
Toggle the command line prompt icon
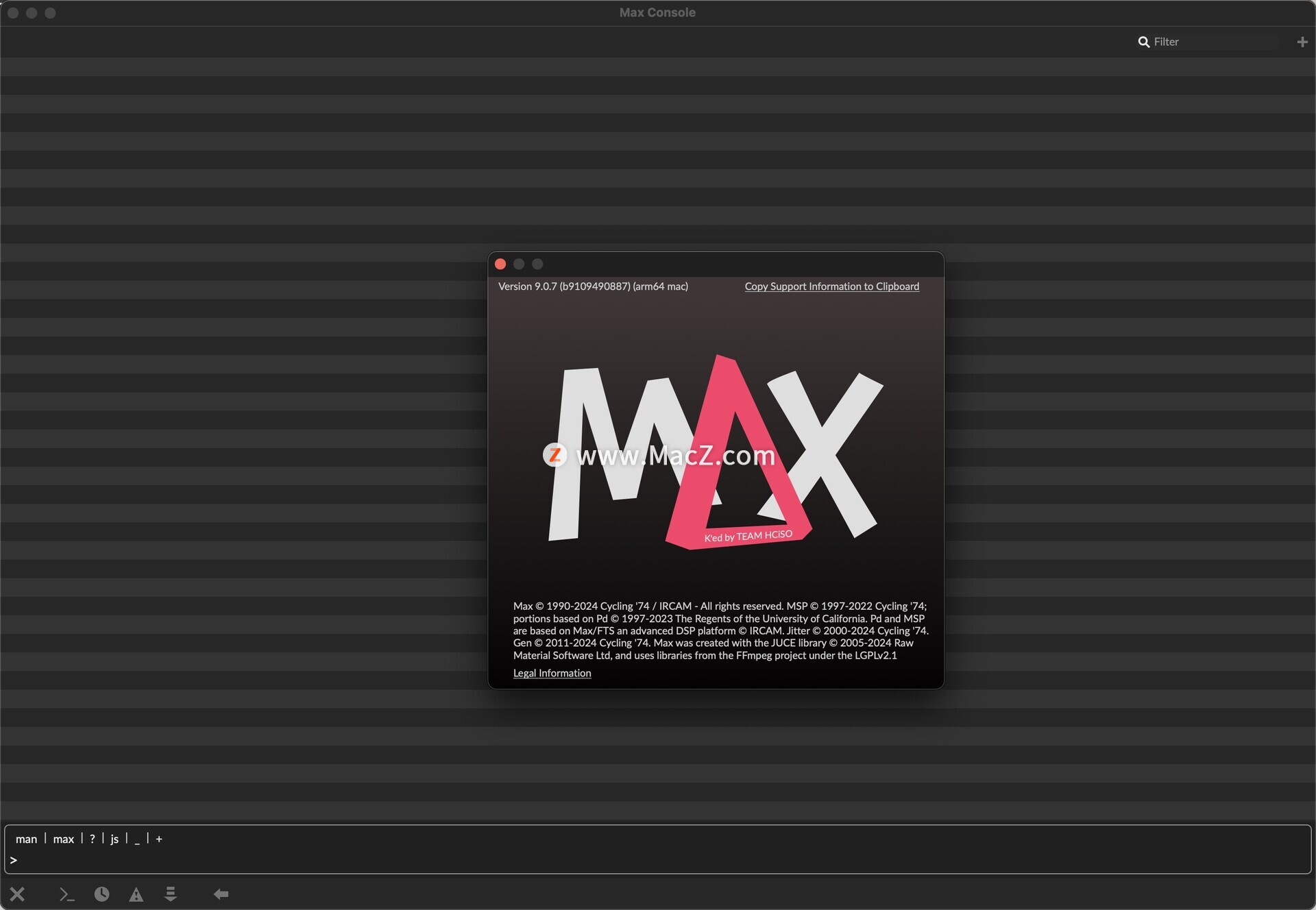(66, 894)
